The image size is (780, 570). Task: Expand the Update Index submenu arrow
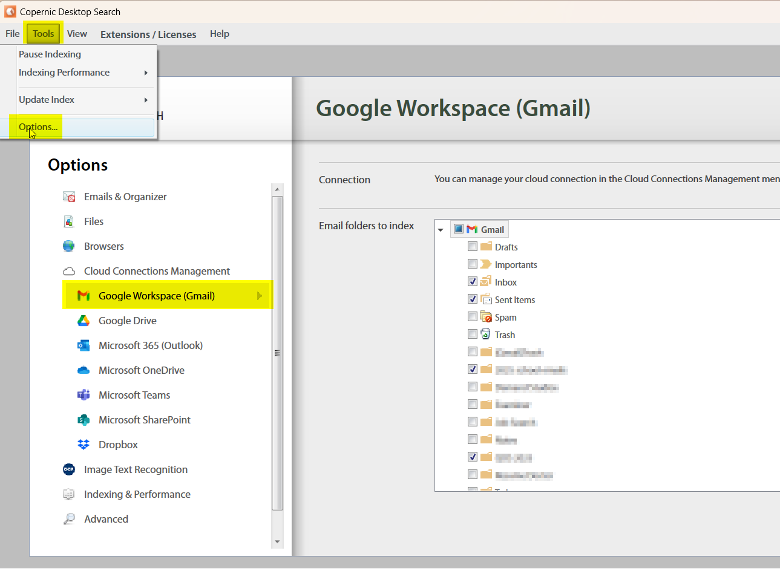click(146, 100)
